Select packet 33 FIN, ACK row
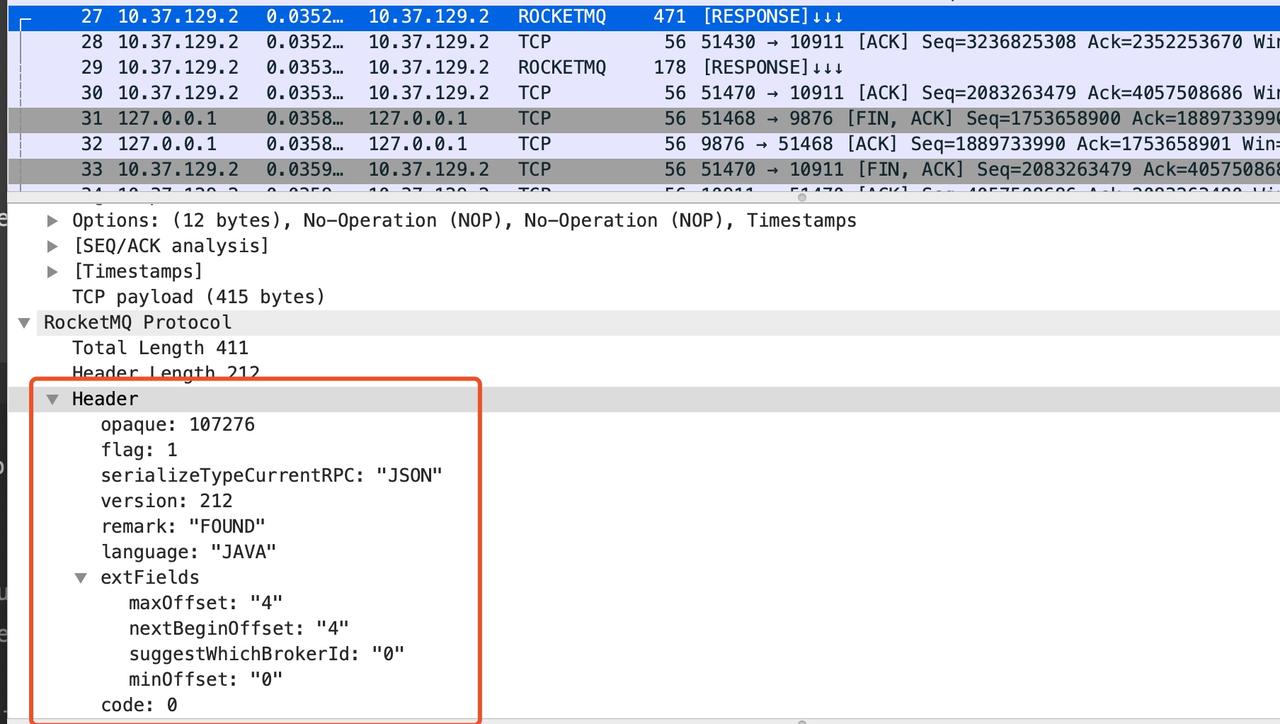 click(644, 169)
